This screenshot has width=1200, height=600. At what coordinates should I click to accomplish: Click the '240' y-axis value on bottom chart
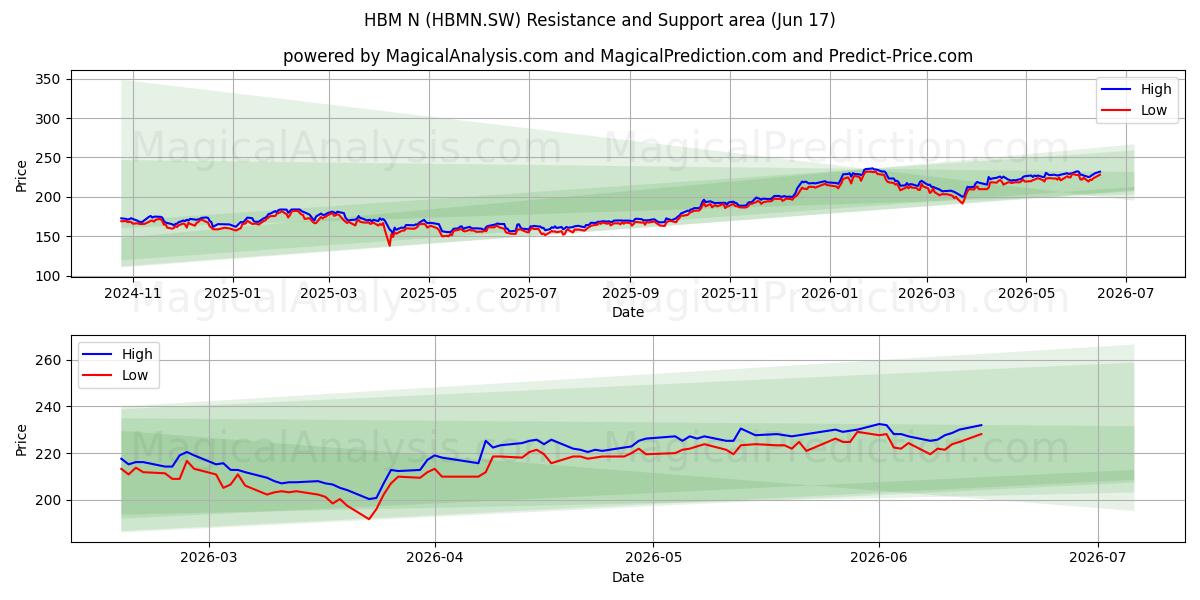click(49, 407)
